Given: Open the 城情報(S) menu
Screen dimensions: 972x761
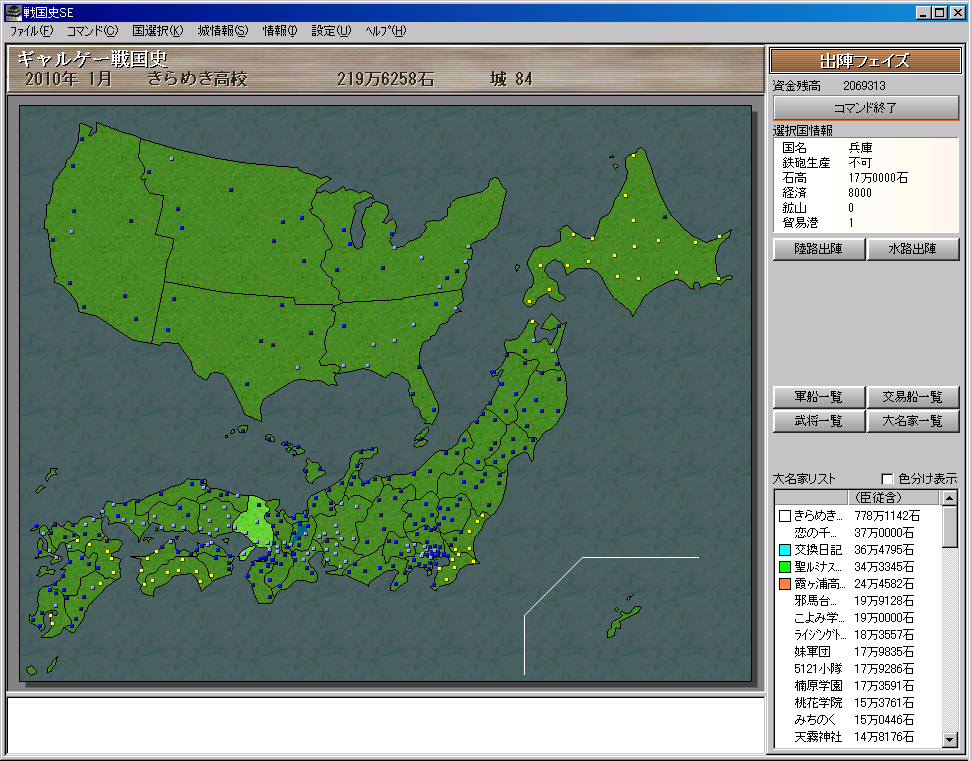Looking at the screenshot, I should click(223, 30).
